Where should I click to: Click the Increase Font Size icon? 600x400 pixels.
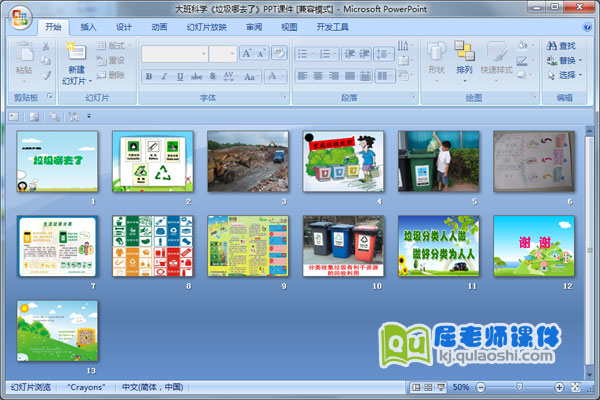pos(247,53)
